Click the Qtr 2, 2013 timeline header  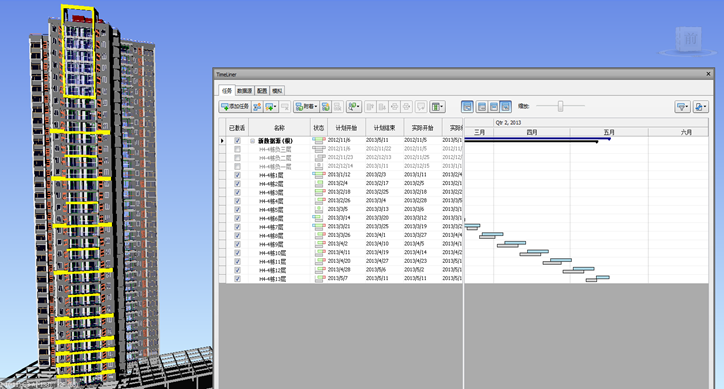click(x=508, y=123)
